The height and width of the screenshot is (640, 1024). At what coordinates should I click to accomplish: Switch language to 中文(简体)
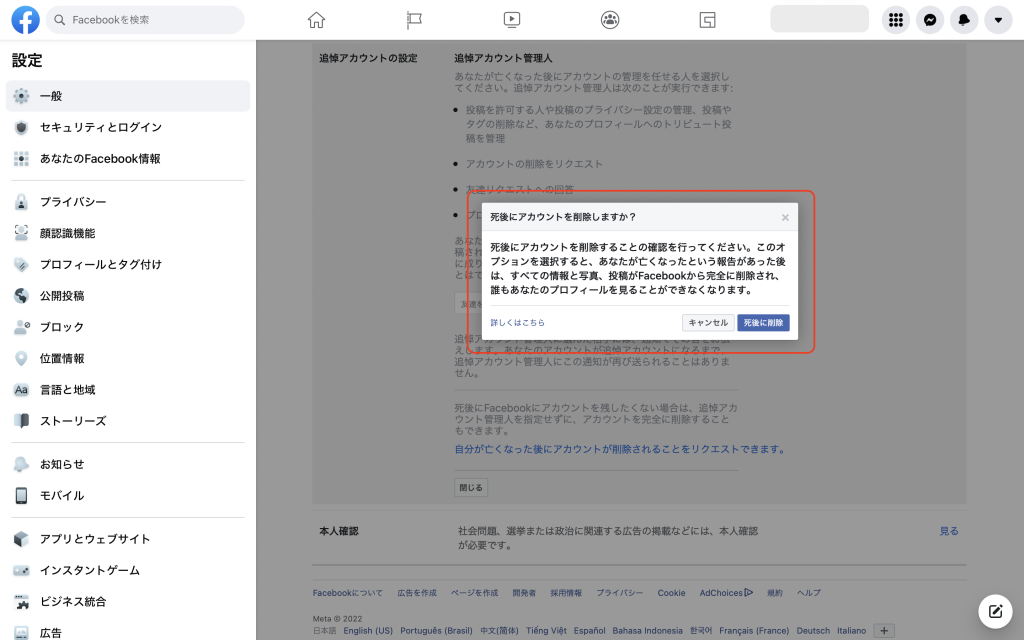(x=500, y=631)
